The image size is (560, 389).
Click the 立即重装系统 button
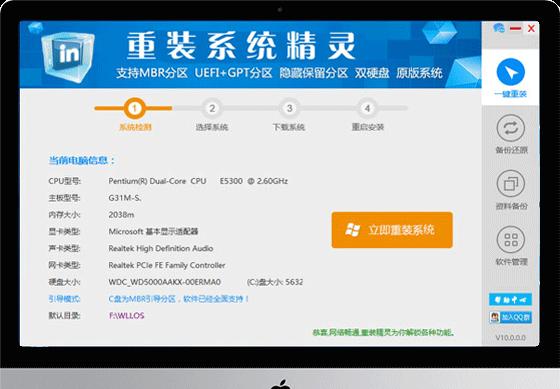click(x=392, y=230)
